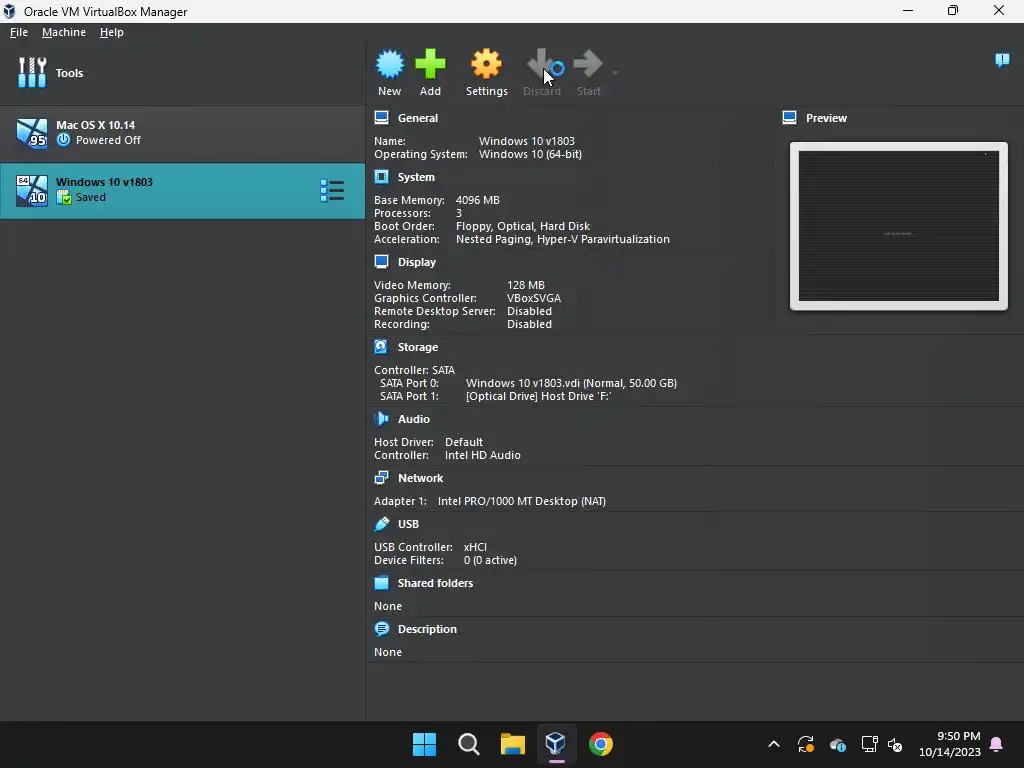Click the Intel HD Audio controller value
Image resolution: width=1024 pixels, height=768 pixels.
(x=483, y=455)
